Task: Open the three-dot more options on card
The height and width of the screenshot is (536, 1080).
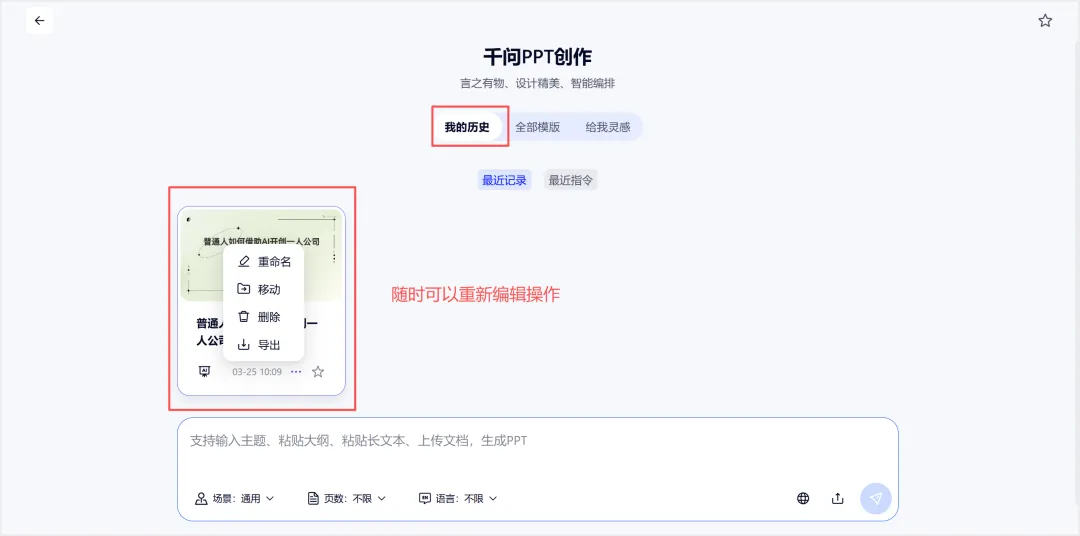Action: (296, 372)
